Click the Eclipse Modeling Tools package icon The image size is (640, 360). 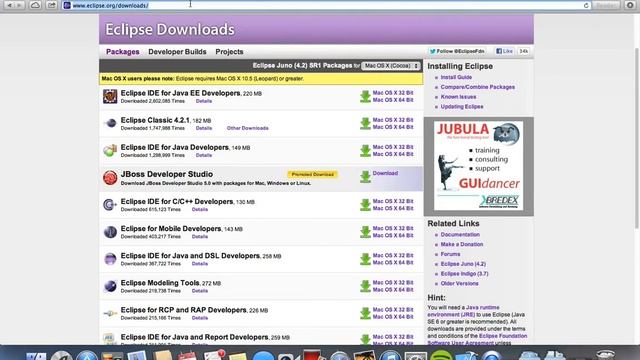tap(110, 286)
